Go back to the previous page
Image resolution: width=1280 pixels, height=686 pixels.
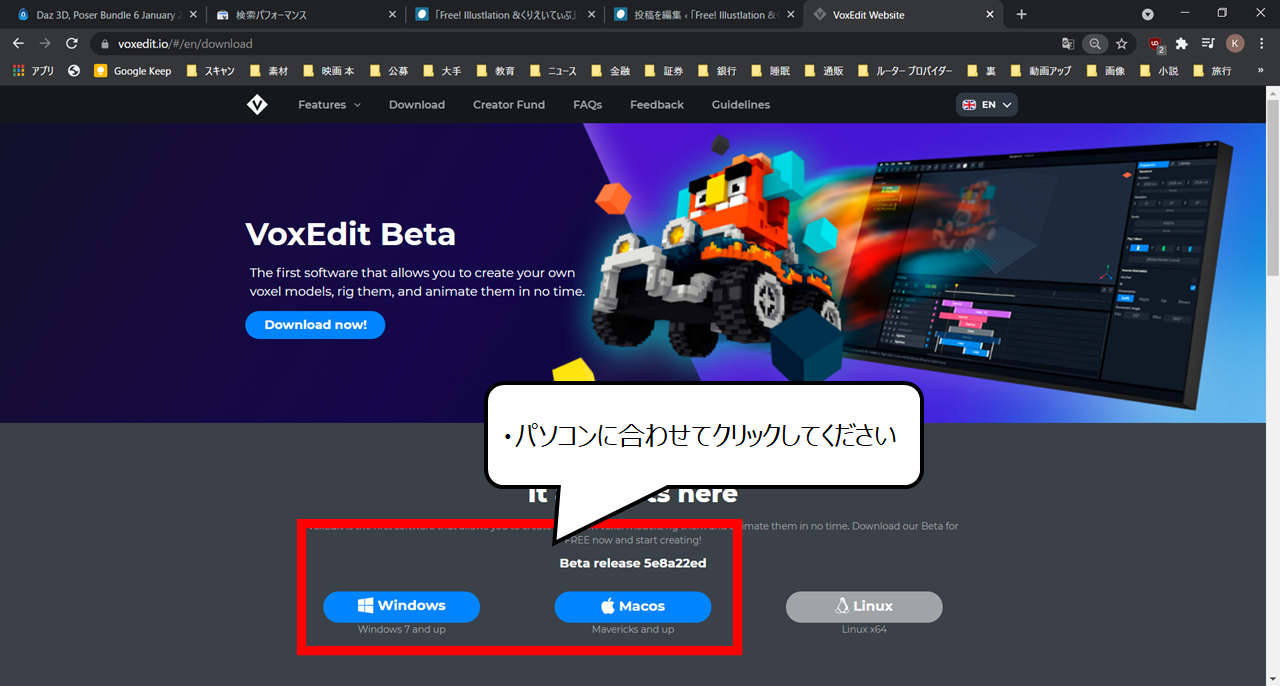click(18, 44)
